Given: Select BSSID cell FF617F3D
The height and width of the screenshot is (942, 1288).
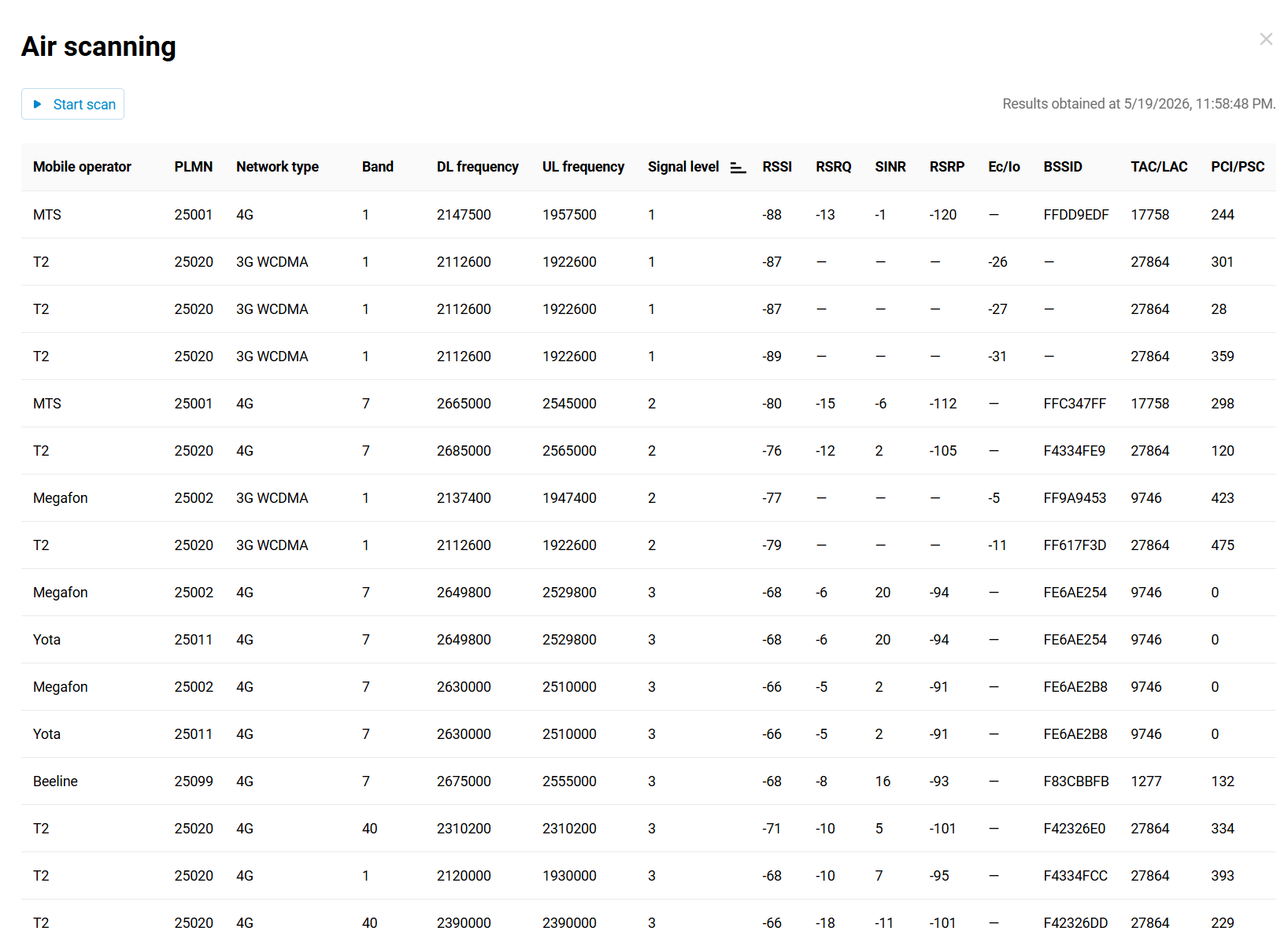Looking at the screenshot, I should pos(1075,545).
